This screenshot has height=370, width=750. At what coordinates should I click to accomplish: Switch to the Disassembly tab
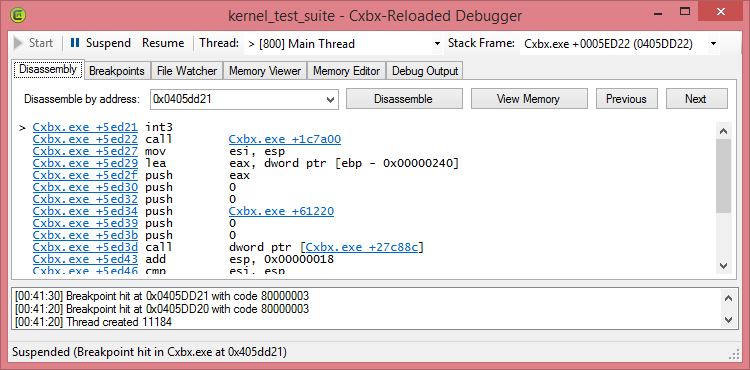(48, 70)
